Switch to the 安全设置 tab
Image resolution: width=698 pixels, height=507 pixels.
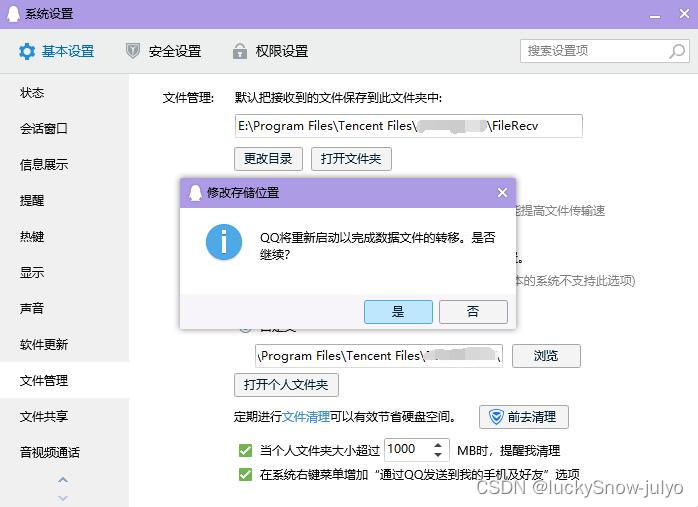pyautogui.click(x=163, y=51)
